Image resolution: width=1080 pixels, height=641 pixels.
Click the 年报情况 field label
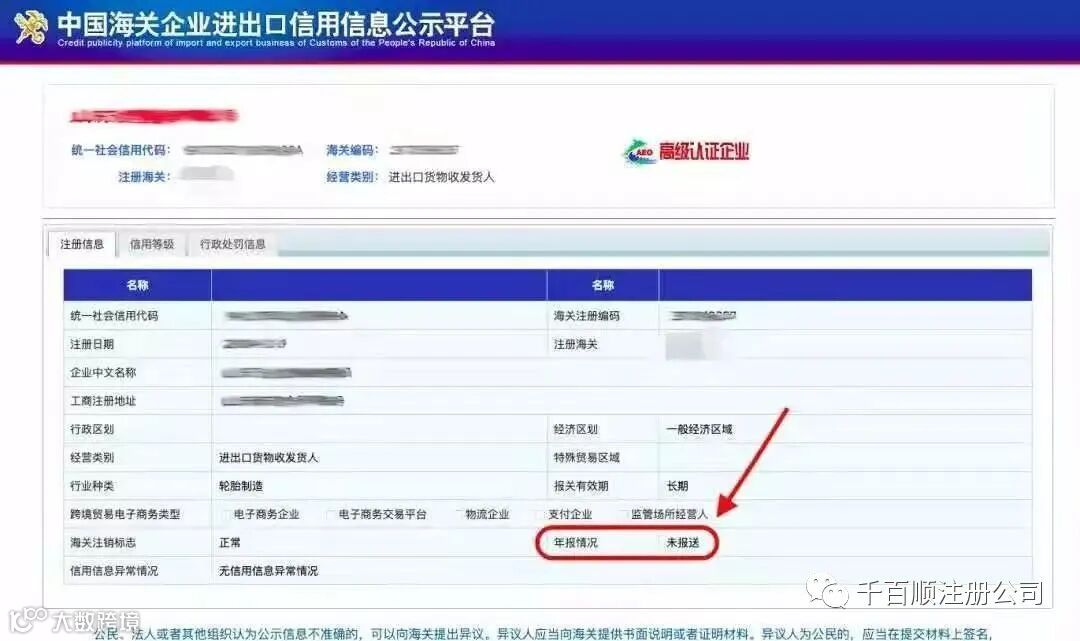pyautogui.click(x=576, y=543)
